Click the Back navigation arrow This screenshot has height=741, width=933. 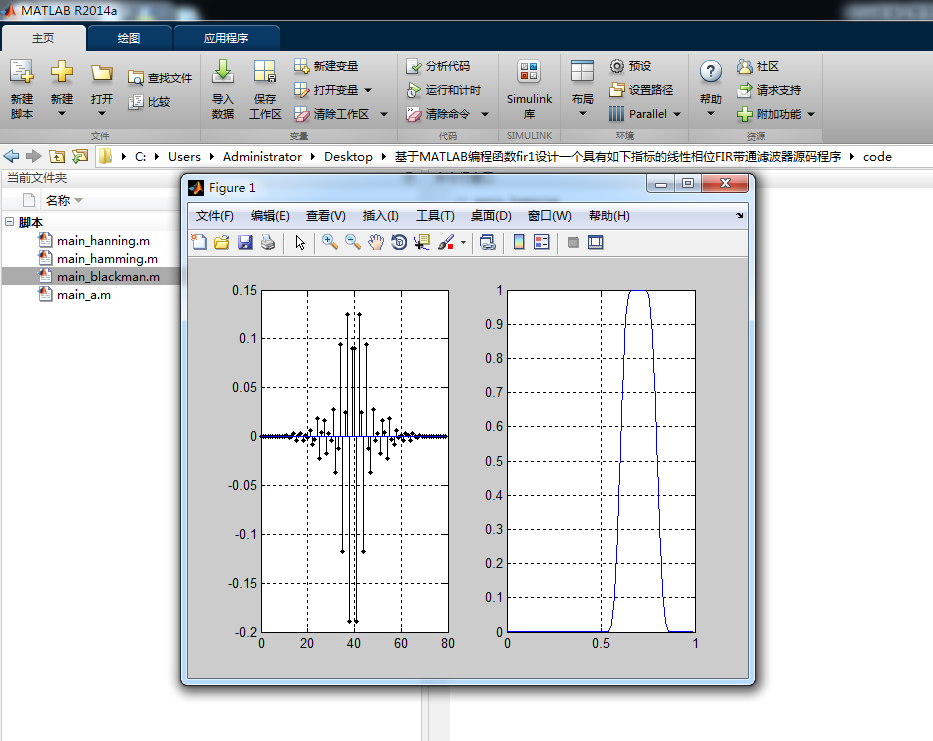coord(11,157)
